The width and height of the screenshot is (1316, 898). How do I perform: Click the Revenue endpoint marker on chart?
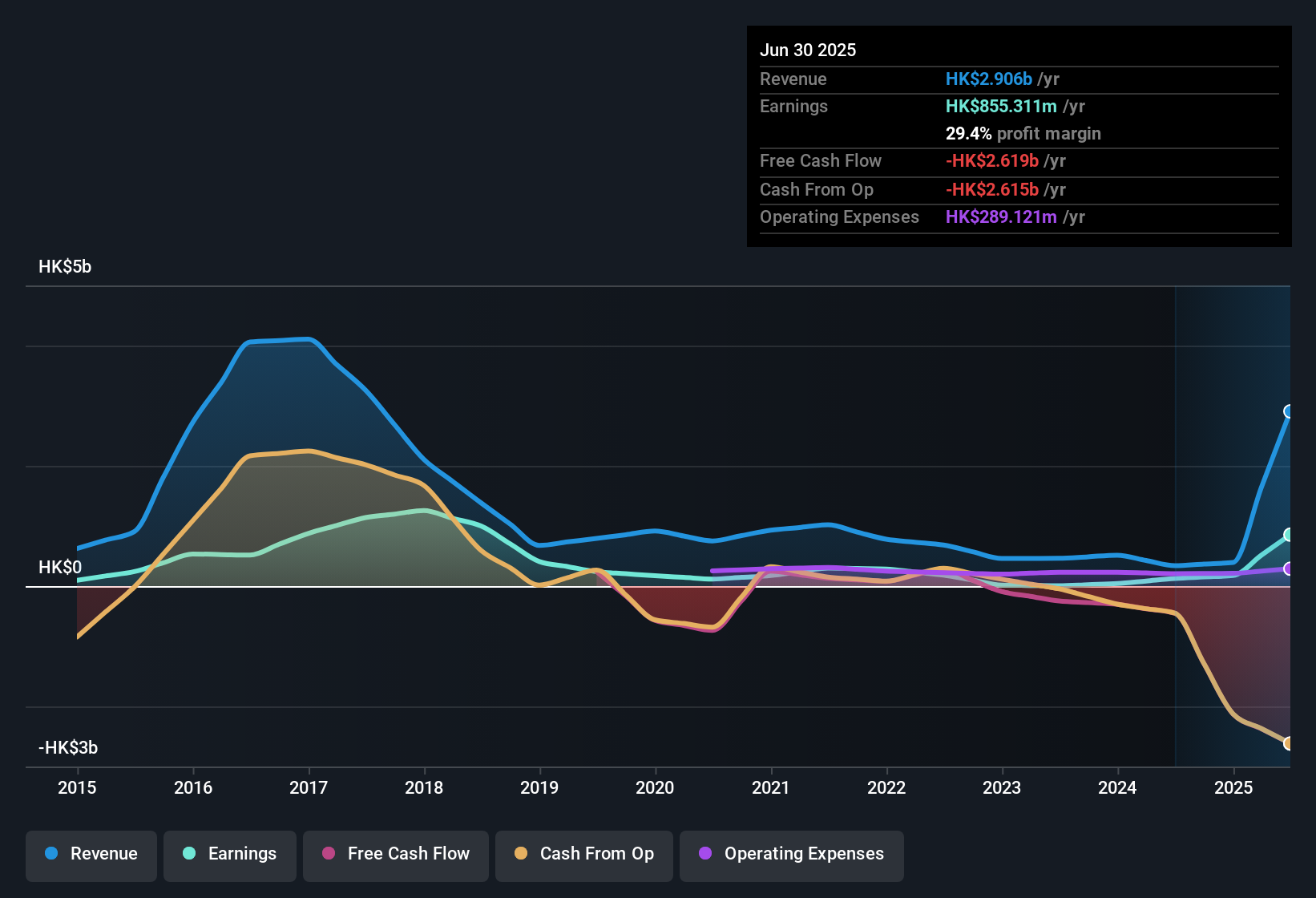[x=1289, y=411]
